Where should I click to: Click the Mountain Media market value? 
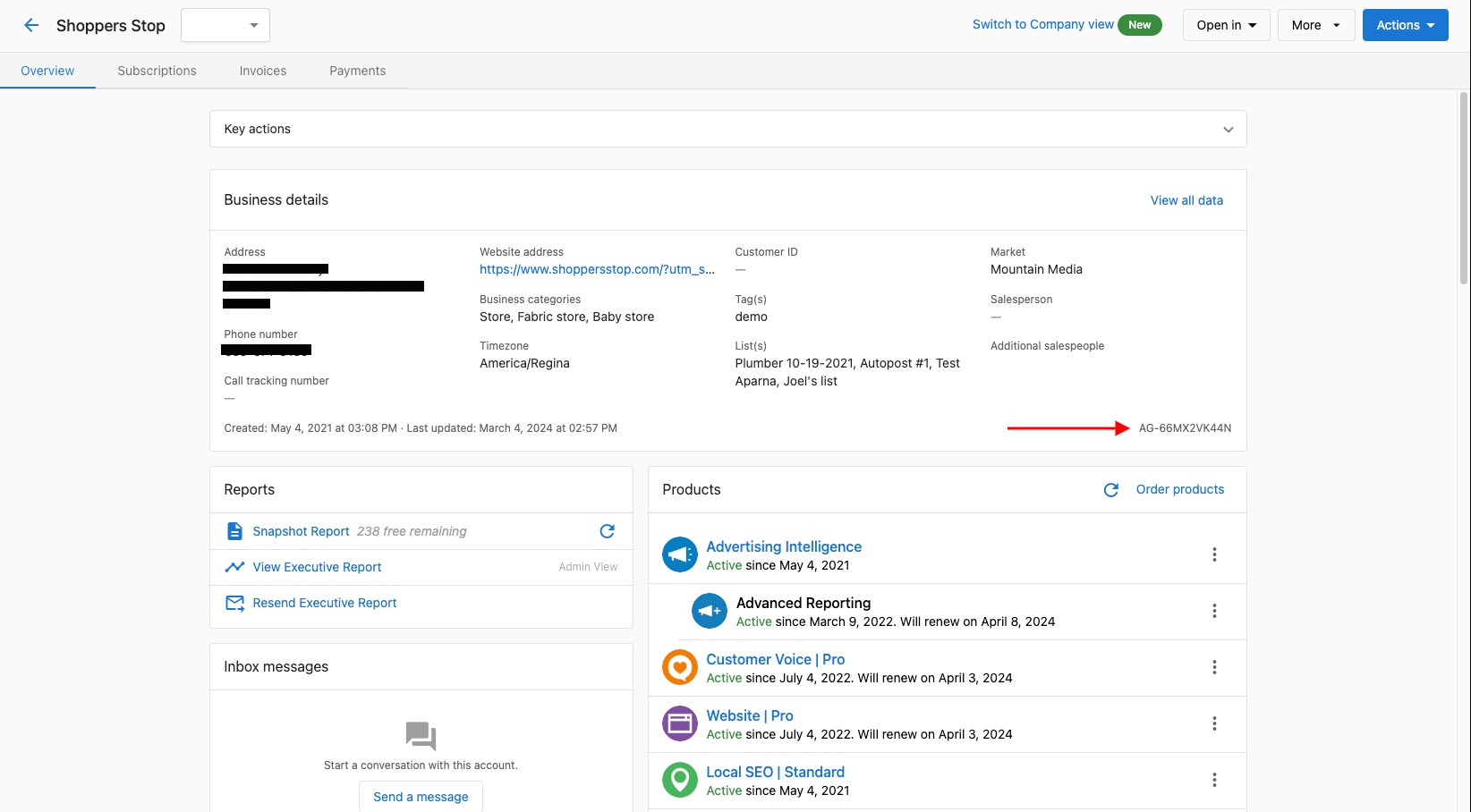[1036, 269]
